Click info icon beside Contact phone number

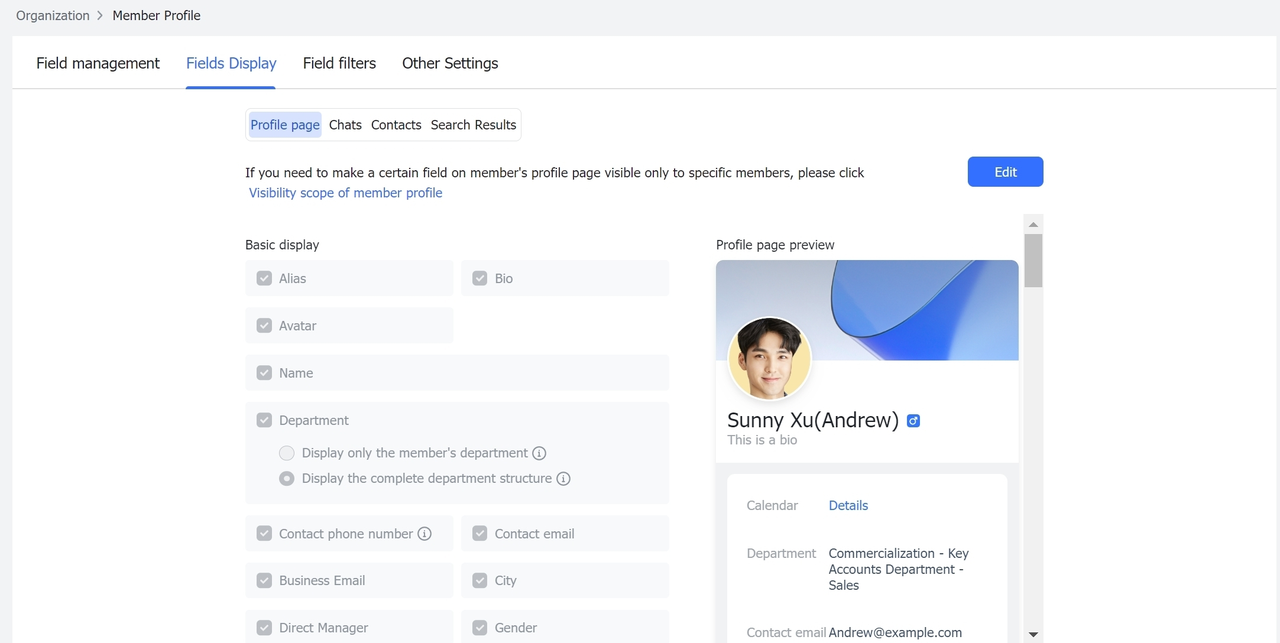(x=424, y=534)
